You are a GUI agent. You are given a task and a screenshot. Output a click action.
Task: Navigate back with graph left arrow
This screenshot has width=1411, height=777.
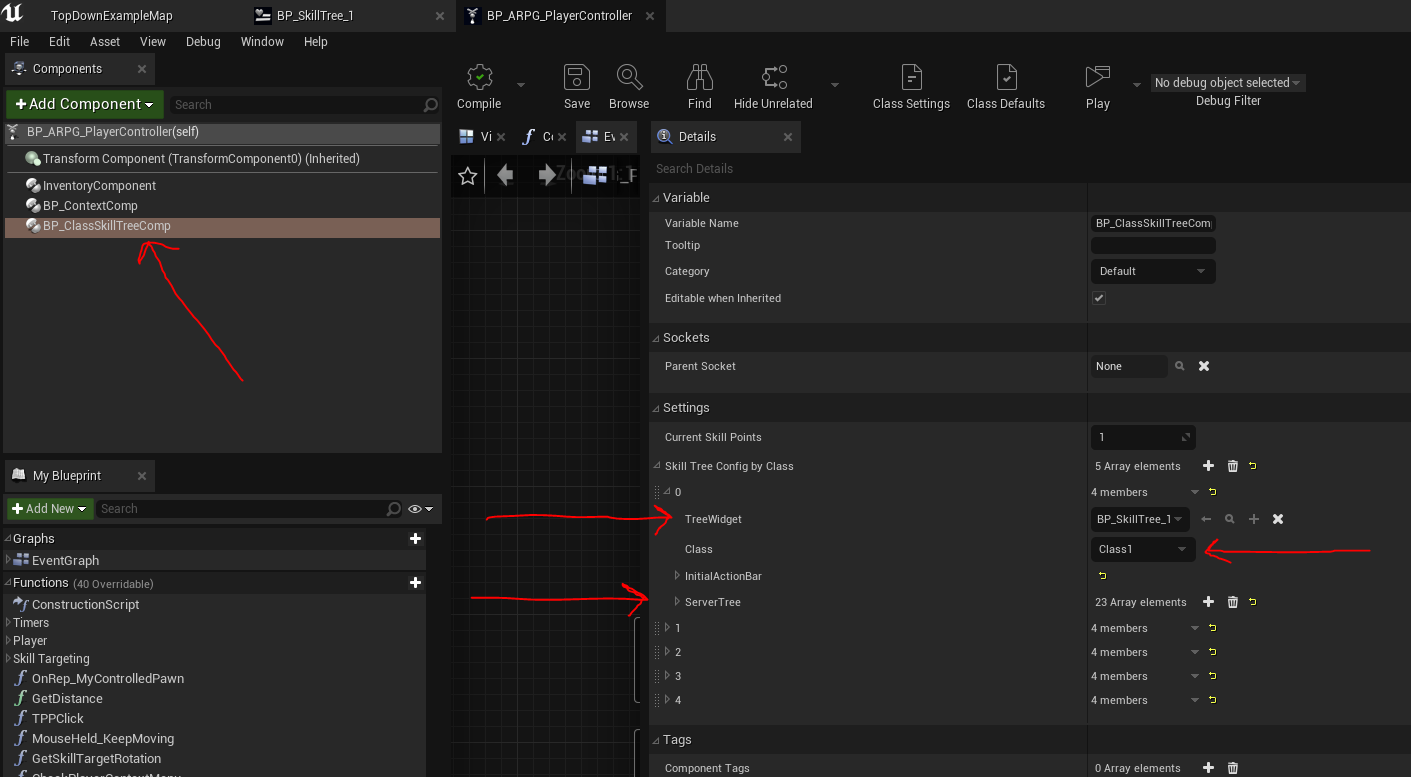(505, 176)
